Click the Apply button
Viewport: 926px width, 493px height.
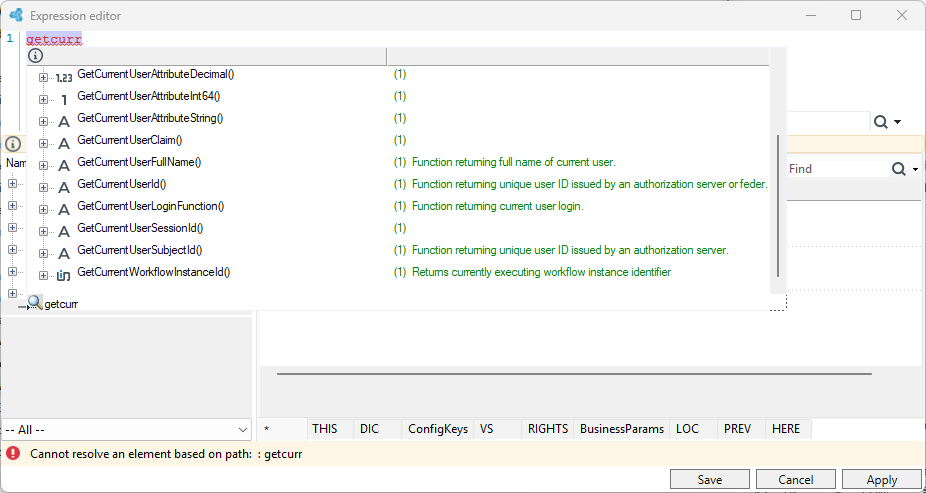coord(882,479)
